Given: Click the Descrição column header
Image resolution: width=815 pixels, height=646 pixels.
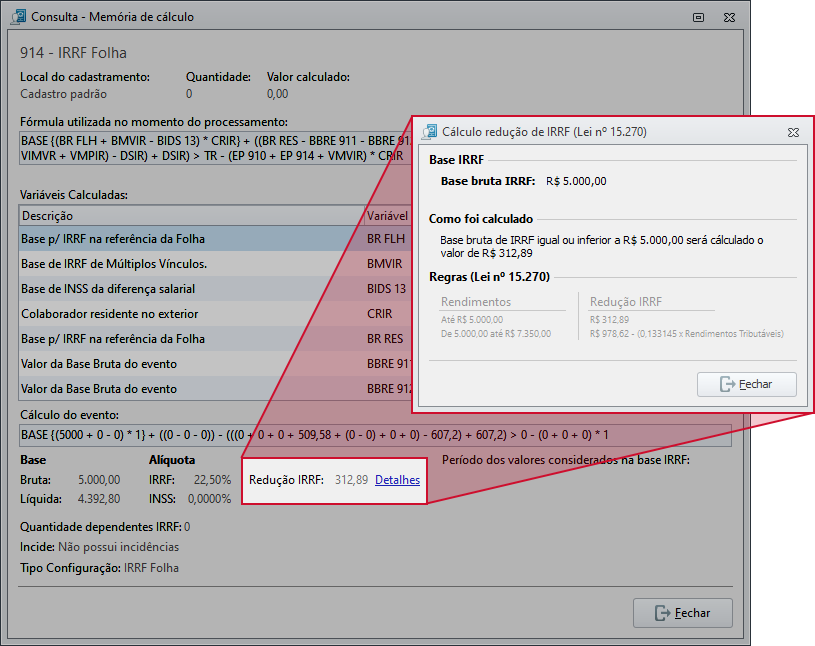Looking at the screenshot, I should point(191,216).
